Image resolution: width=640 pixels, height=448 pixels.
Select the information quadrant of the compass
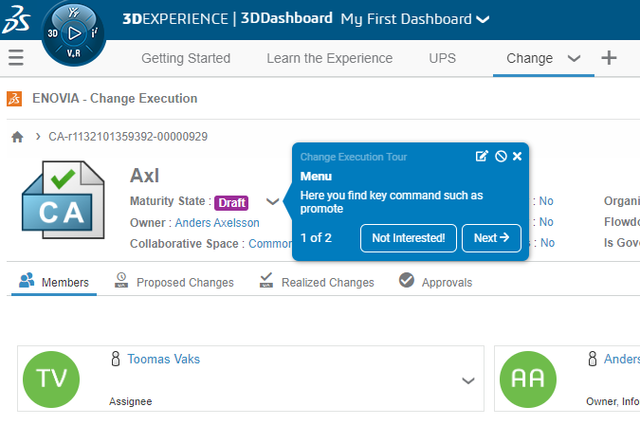coord(95,33)
